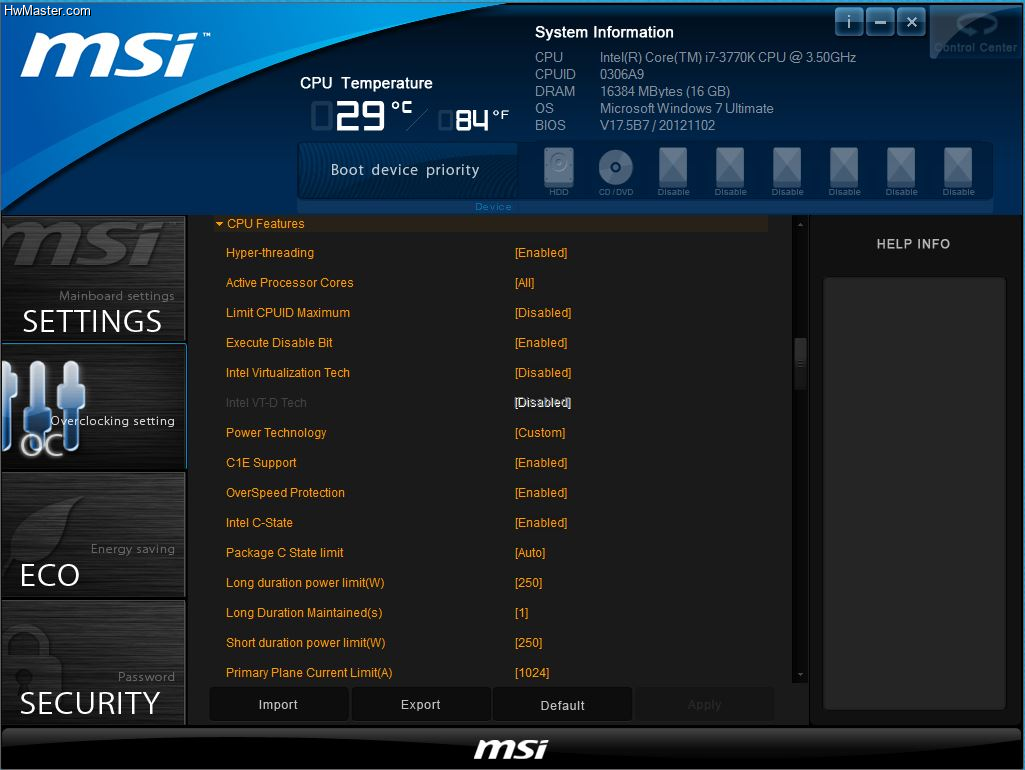The width and height of the screenshot is (1025, 770).
Task: Edit Short duration power limit [250] value
Action: point(528,643)
